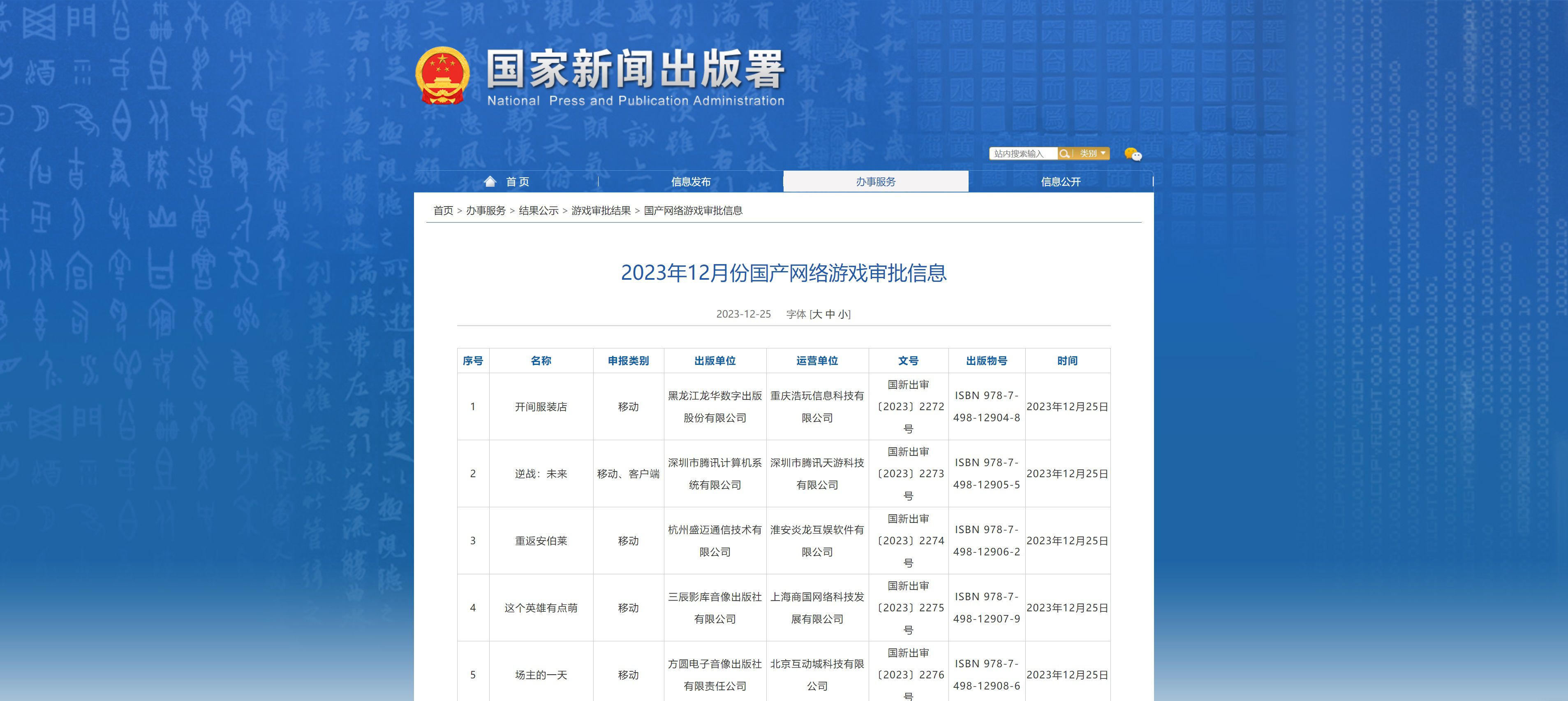Viewport: 1568px width, 701px height.
Task: Click operator 重庆浩玩信息科技有限公司
Action: tap(817, 407)
